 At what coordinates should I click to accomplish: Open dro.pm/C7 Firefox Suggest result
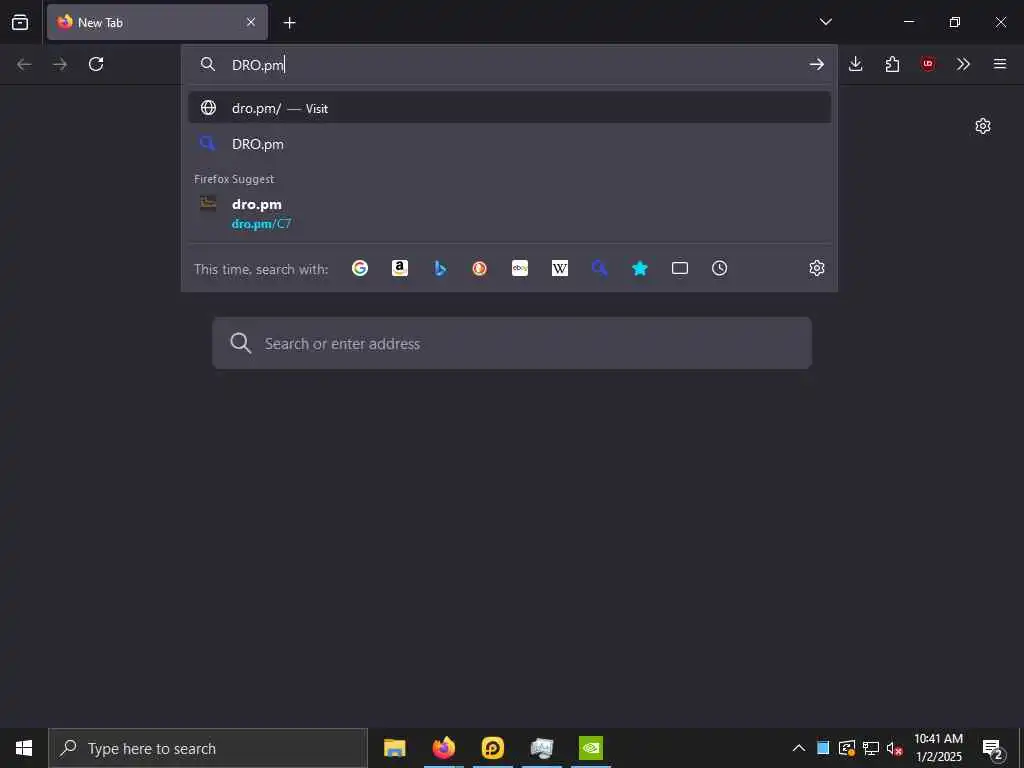(x=509, y=213)
